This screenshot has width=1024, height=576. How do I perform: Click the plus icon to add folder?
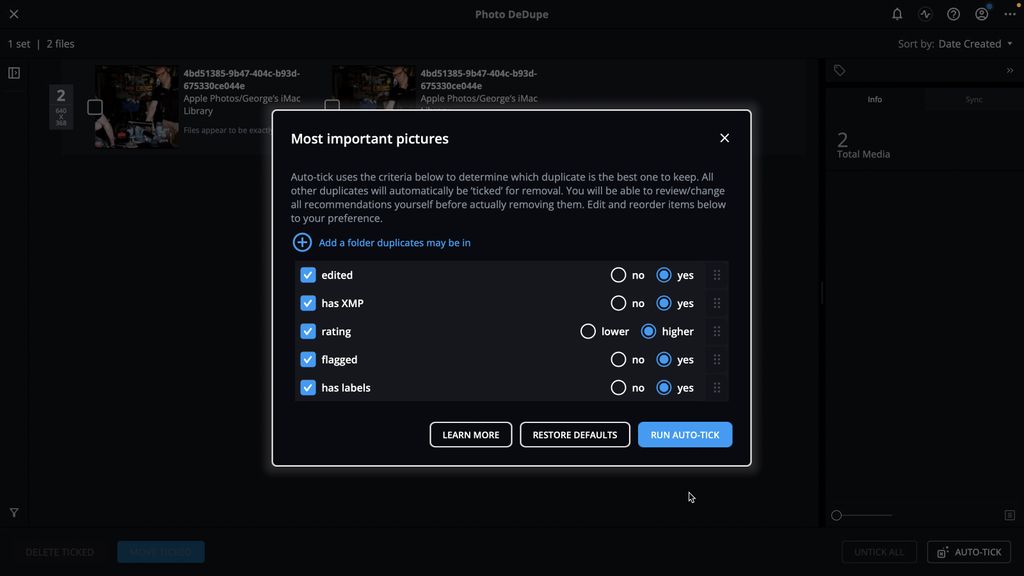pyautogui.click(x=302, y=242)
